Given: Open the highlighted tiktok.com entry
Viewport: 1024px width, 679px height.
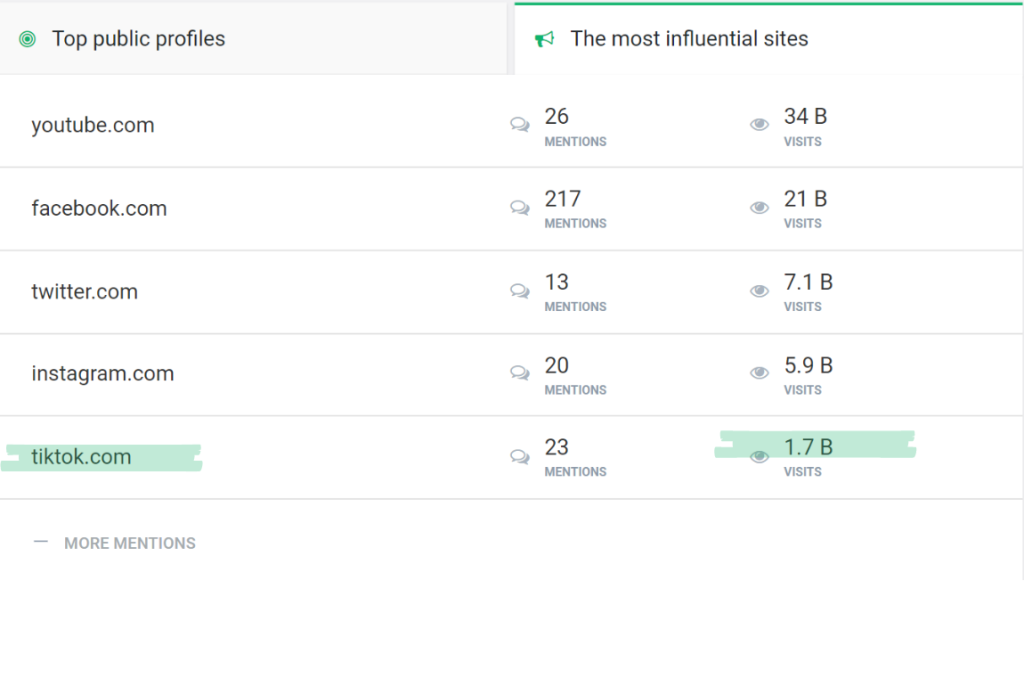Looking at the screenshot, I should pos(81,457).
